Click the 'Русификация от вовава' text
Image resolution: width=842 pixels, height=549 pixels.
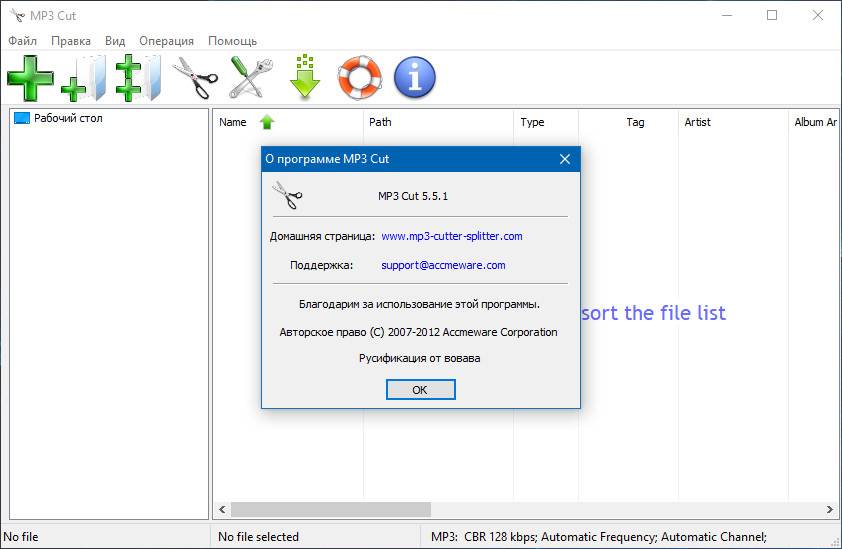(419, 358)
